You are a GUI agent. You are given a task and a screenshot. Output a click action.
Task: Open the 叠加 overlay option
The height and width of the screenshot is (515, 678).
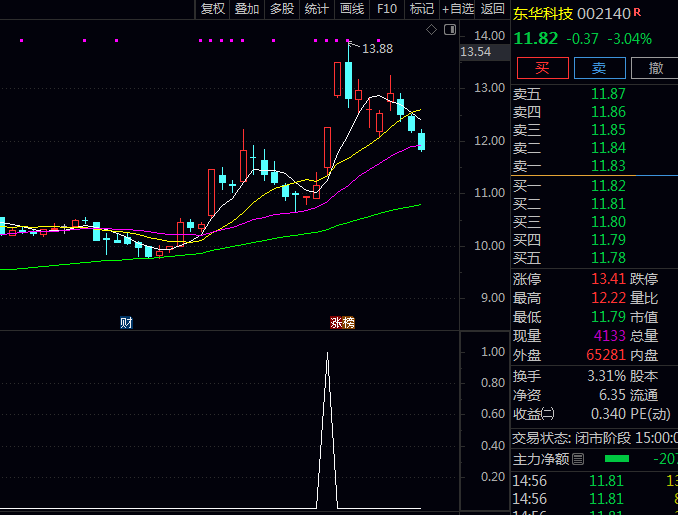click(x=246, y=9)
